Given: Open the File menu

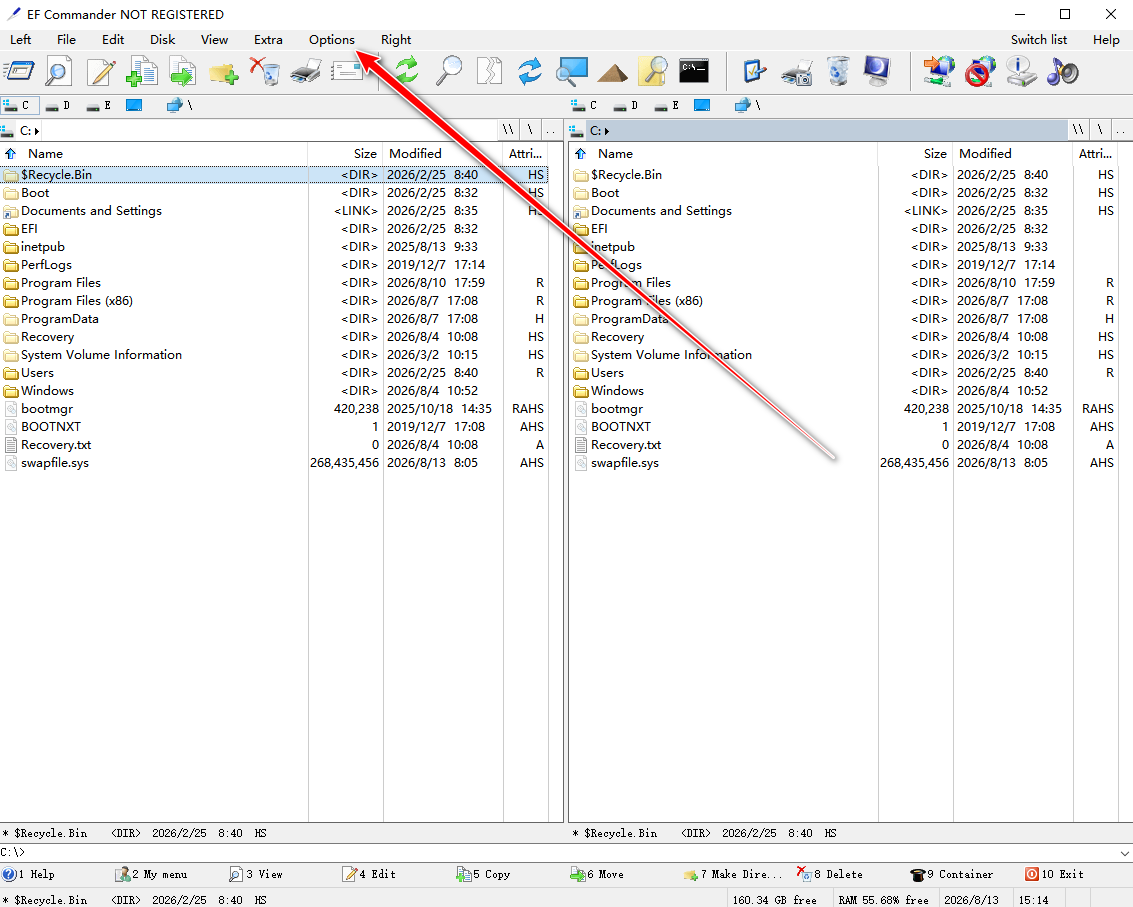Looking at the screenshot, I should [x=66, y=40].
